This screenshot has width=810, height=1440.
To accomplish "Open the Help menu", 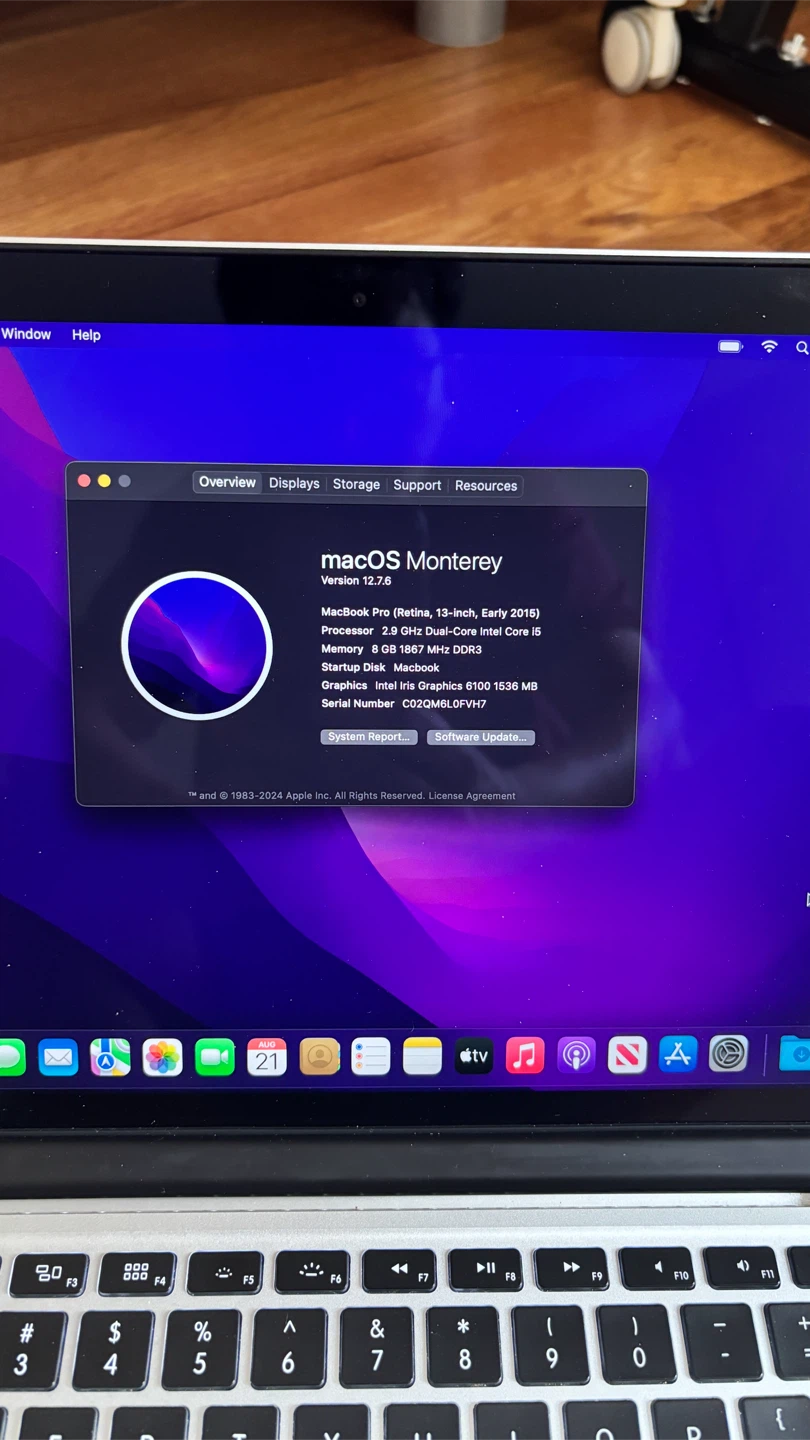I will (86, 335).
